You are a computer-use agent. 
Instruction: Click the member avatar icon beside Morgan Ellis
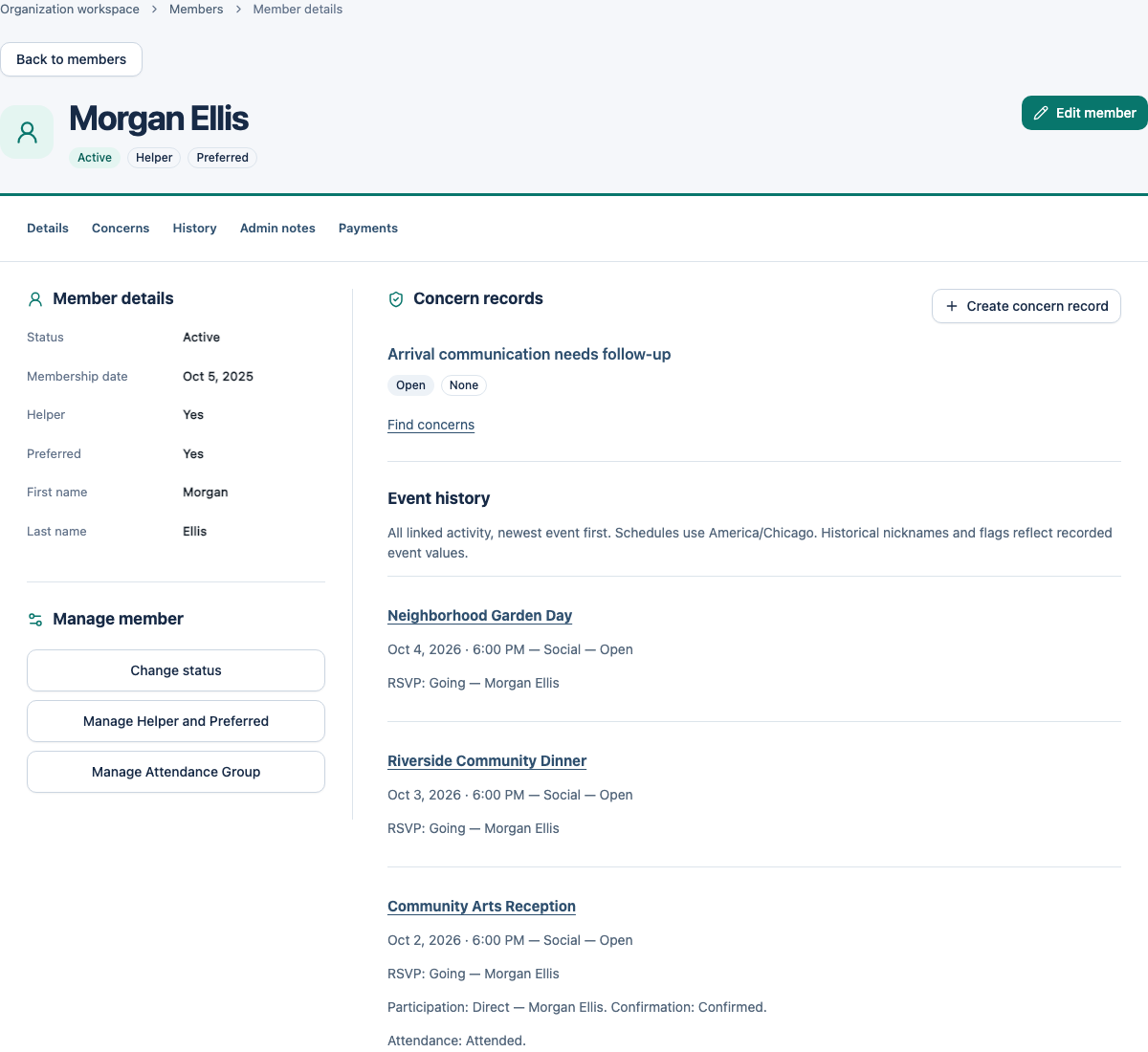coord(27,132)
